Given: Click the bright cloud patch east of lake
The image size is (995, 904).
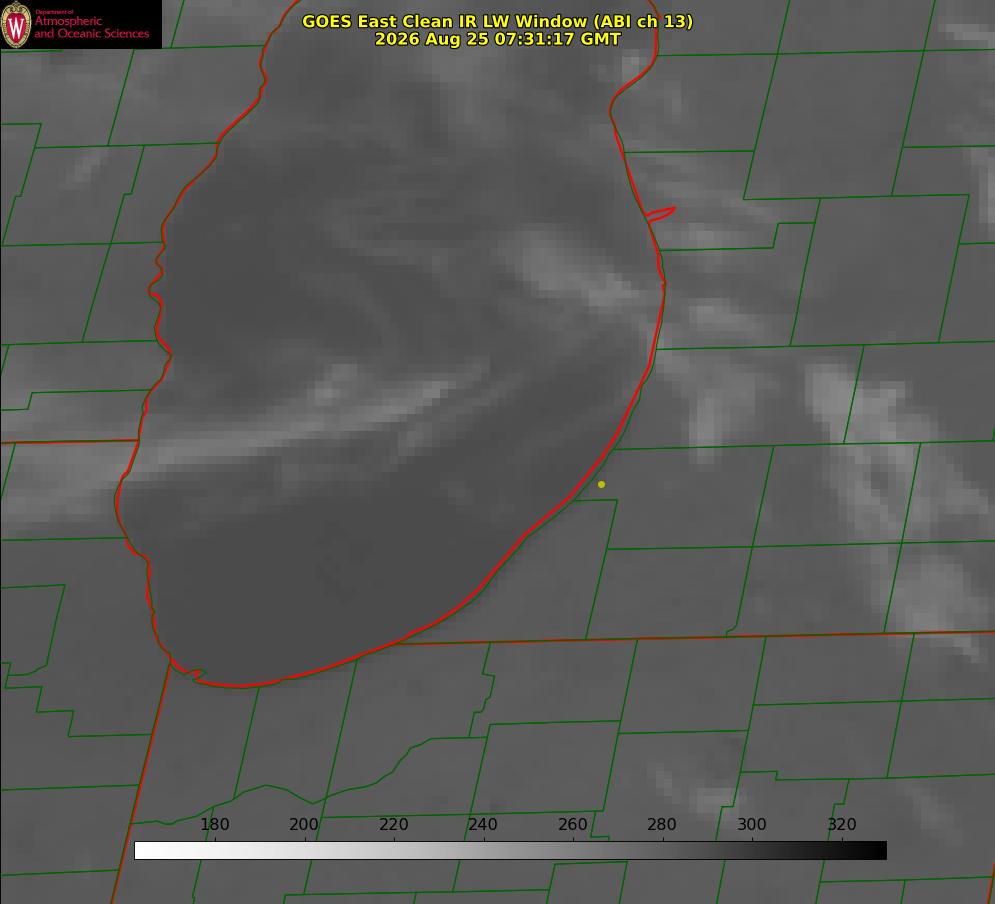Looking at the screenshot, I should click(x=831, y=393).
